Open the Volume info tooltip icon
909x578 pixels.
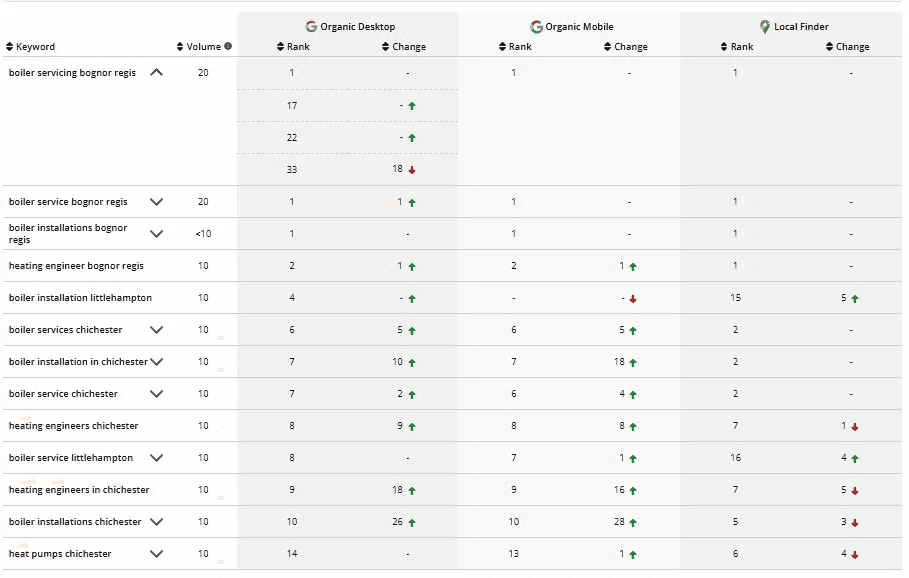[x=228, y=44]
